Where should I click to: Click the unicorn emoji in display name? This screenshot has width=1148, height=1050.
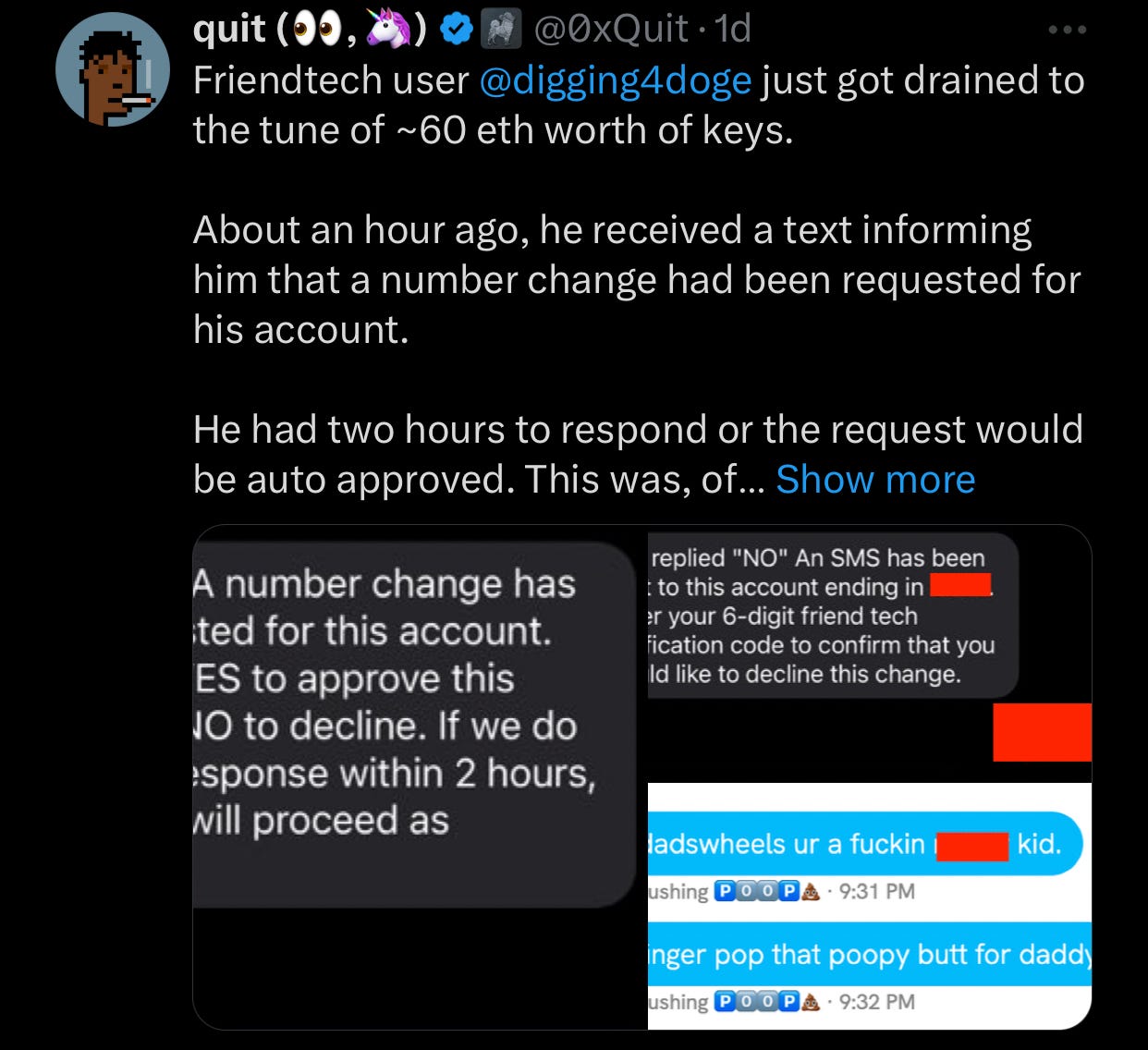click(388, 31)
